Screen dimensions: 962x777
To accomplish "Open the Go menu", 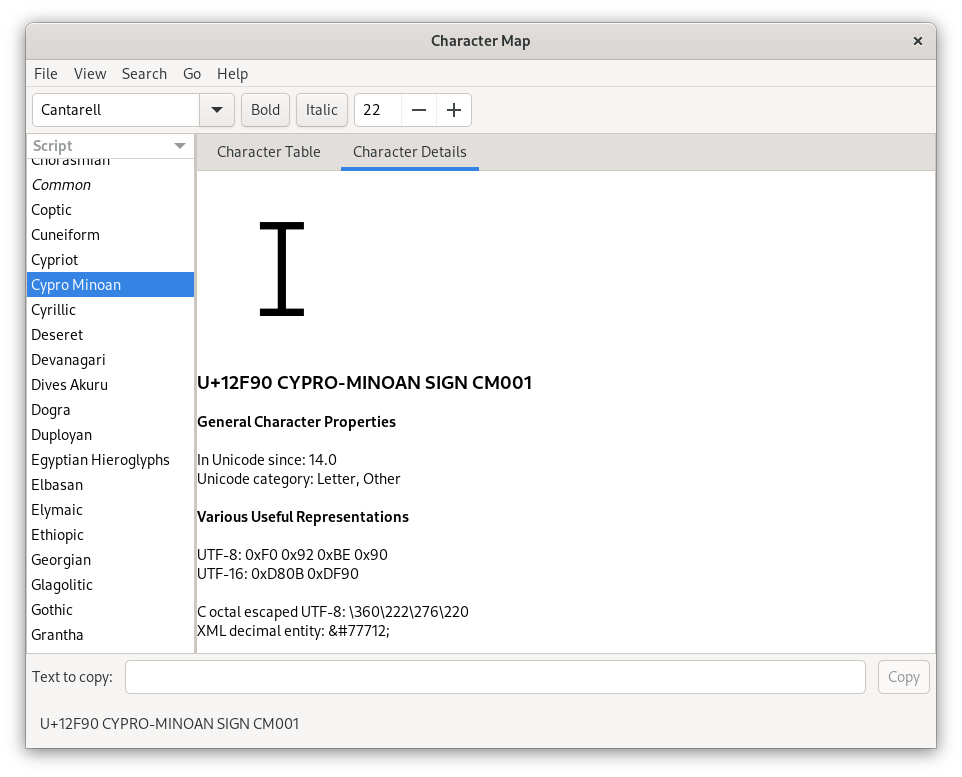I will pos(192,74).
